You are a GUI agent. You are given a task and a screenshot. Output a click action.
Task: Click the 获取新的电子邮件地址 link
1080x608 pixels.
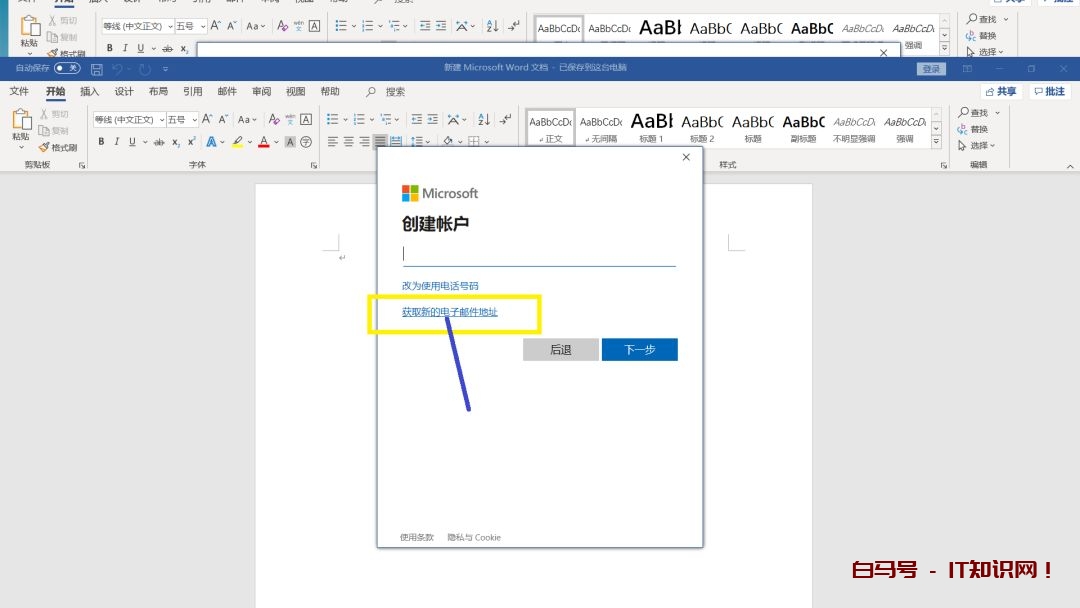449,312
